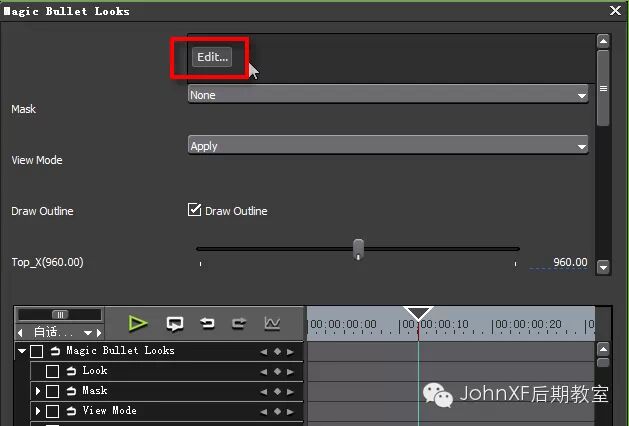This screenshot has width=629, height=426.
Task: Click the Top_X slider handle
Action: click(x=358, y=250)
